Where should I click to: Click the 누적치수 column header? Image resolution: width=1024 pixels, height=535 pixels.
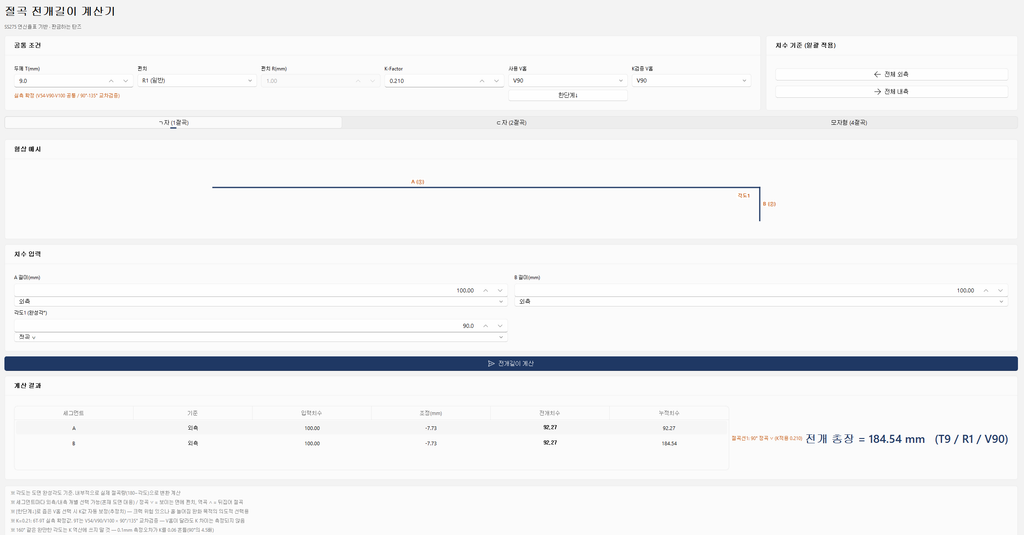click(x=669, y=413)
